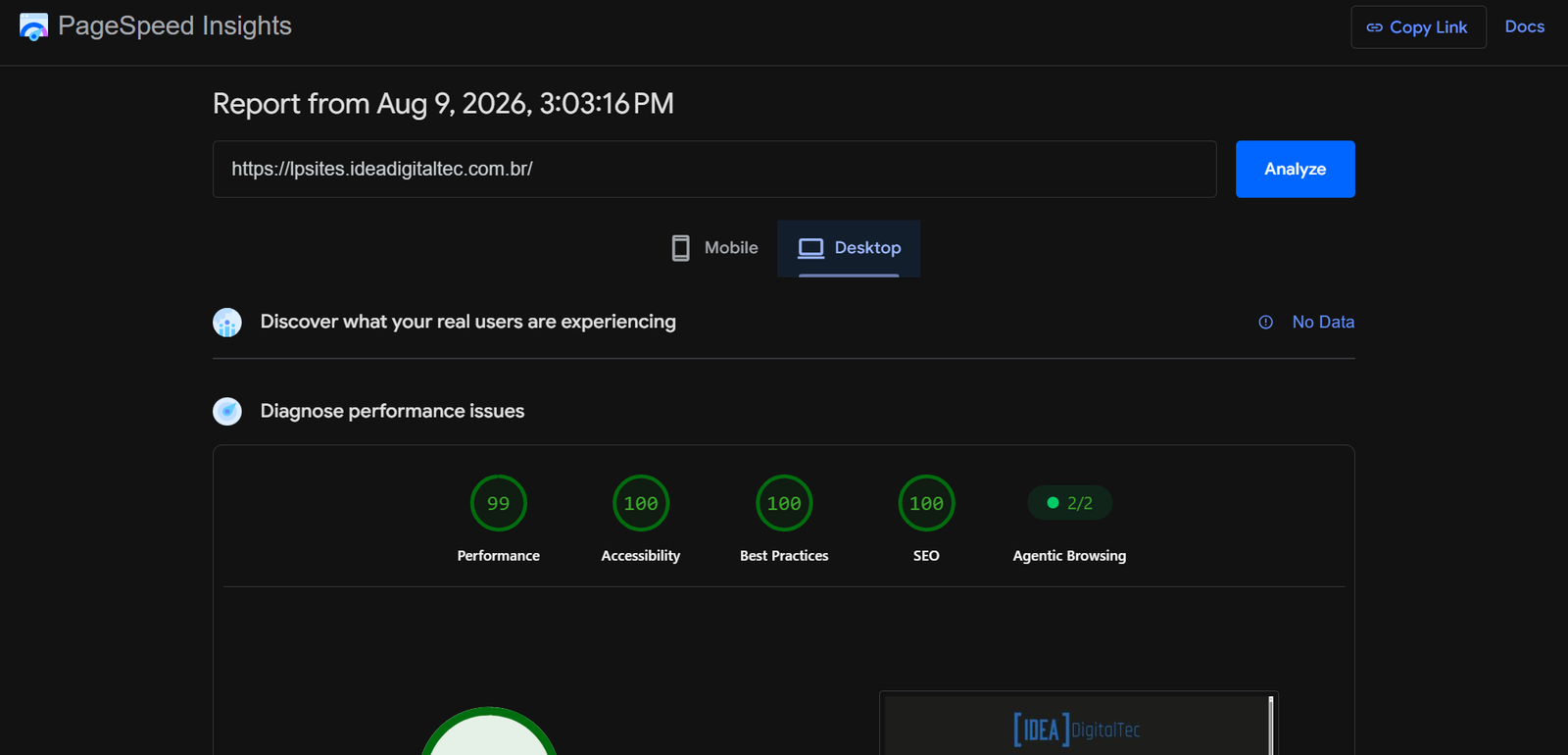Viewport: 1568px width, 755px height.
Task: Click the No Data link
Action: coord(1323,323)
